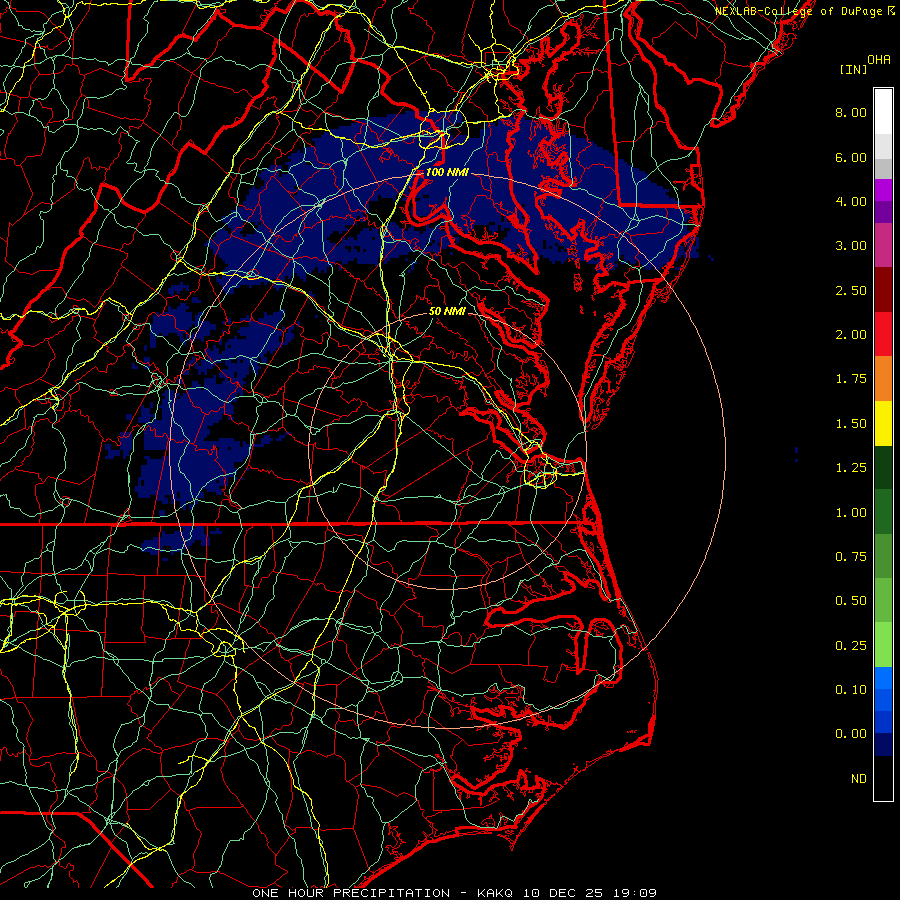Click the orange swatch on the scale
This screenshot has height=900, width=900.
[883, 379]
